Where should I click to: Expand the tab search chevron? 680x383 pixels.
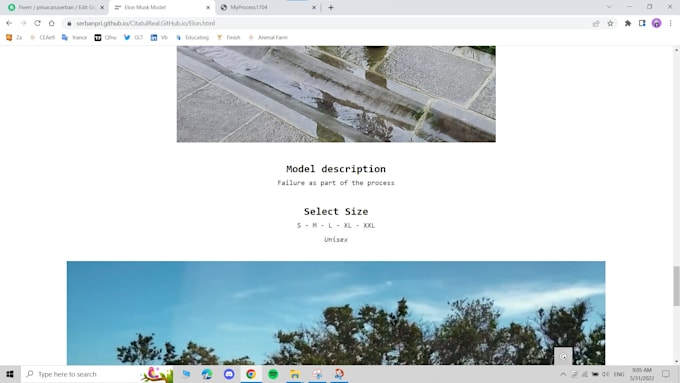(x=609, y=7)
